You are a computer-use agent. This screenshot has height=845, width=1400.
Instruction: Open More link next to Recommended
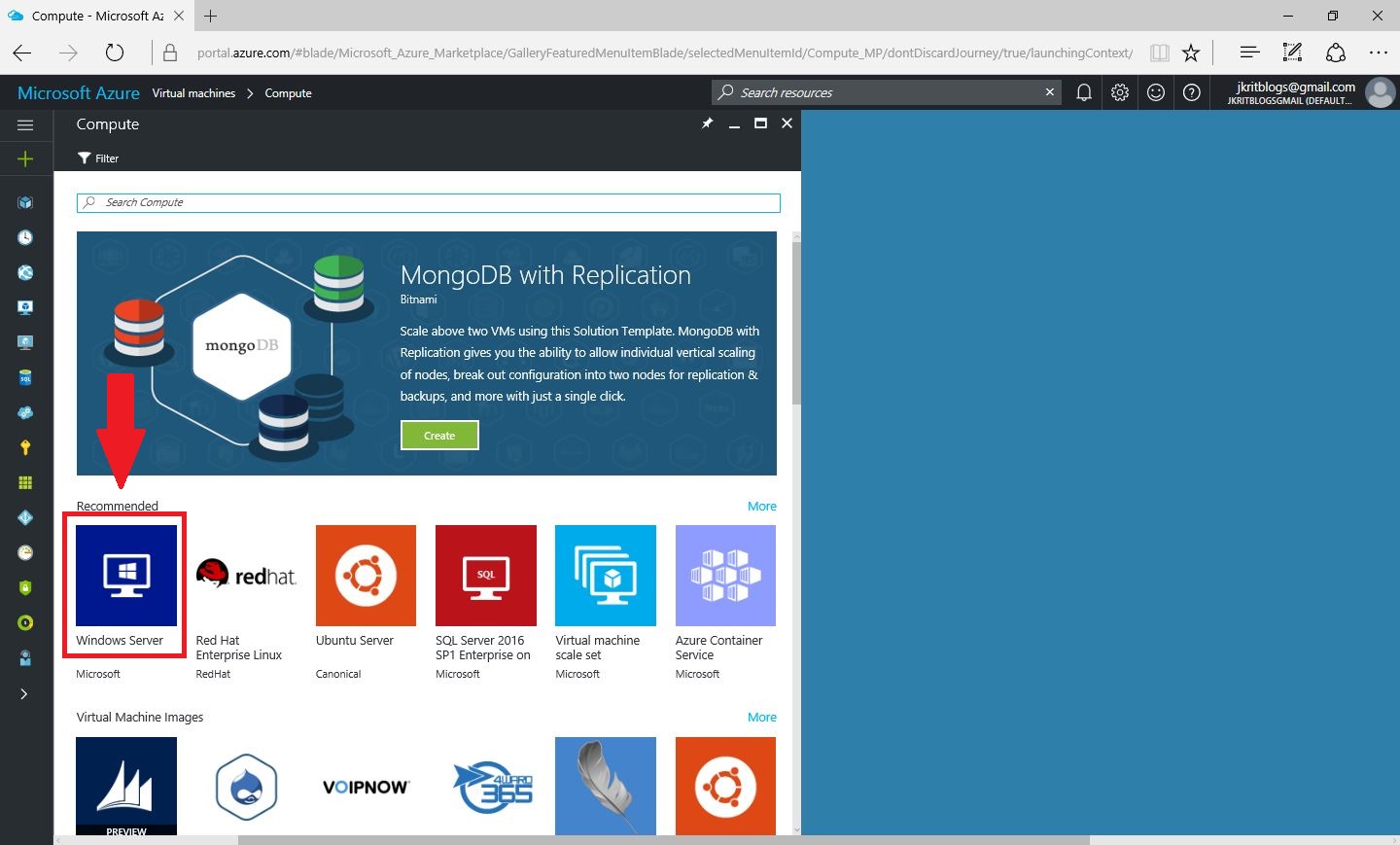tap(762, 507)
